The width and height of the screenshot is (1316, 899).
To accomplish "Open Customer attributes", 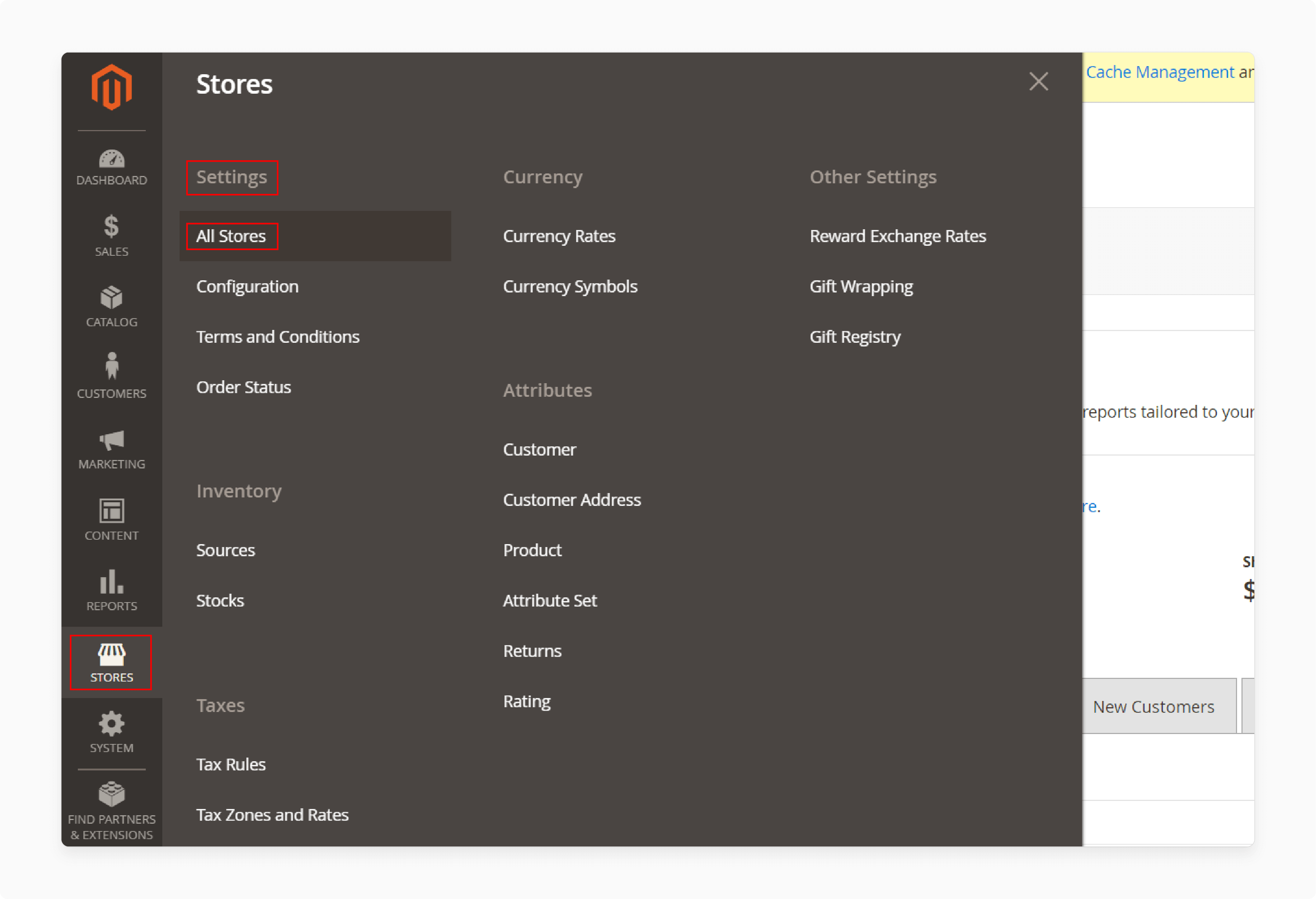I will click(x=539, y=450).
